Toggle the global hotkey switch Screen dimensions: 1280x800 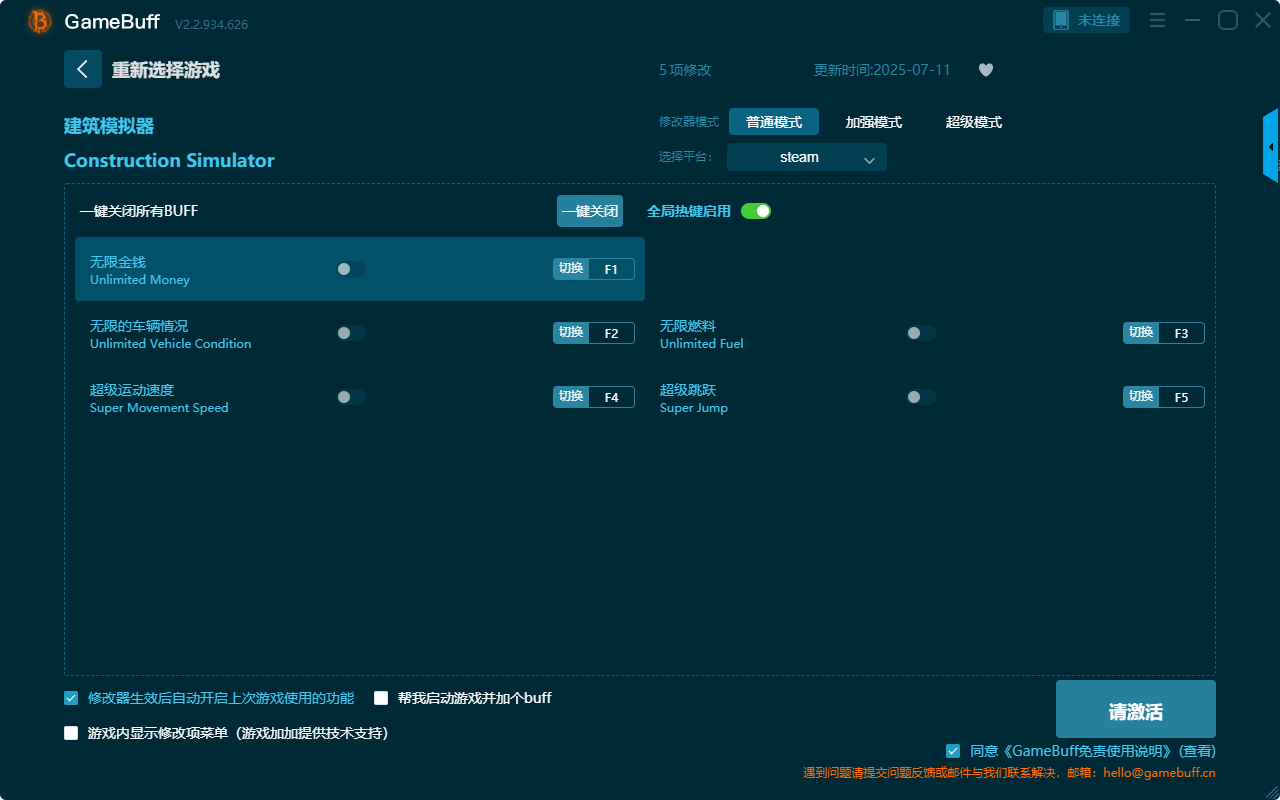(x=756, y=211)
